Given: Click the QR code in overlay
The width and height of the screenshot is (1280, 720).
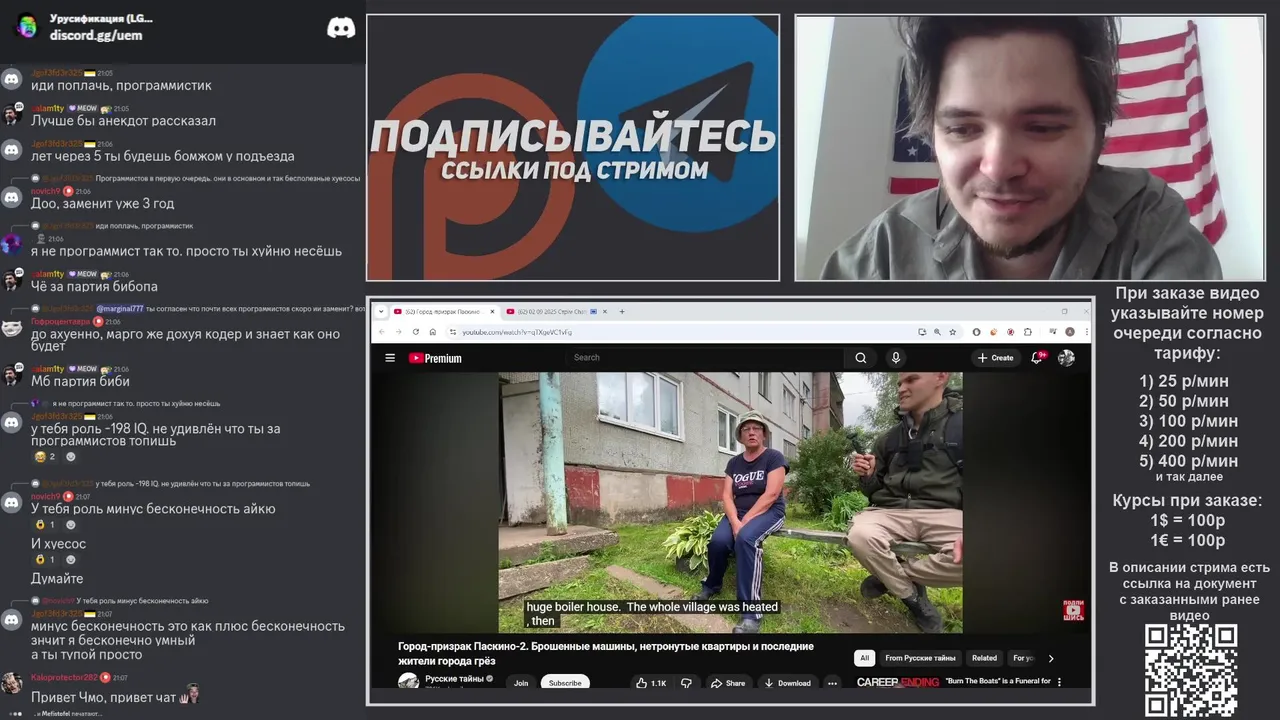Looking at the screenshot, I should pyautogui.click(x=1191, y=670).
